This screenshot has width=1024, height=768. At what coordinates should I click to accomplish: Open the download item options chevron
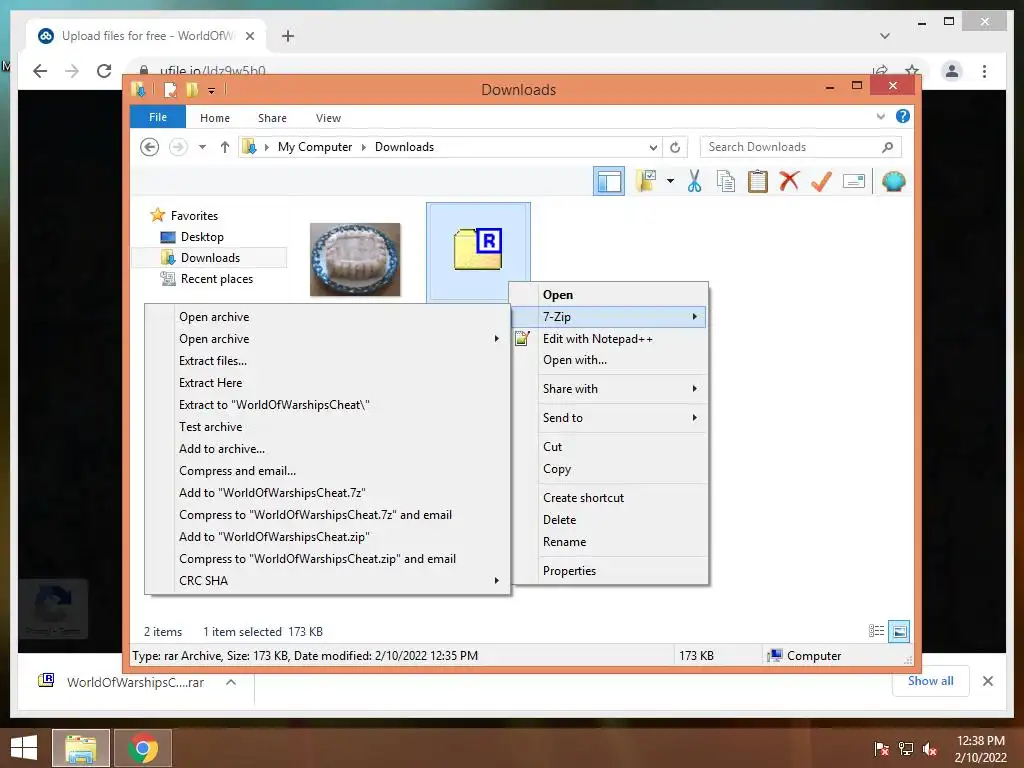pyautogui.click(x=231, y=682)
